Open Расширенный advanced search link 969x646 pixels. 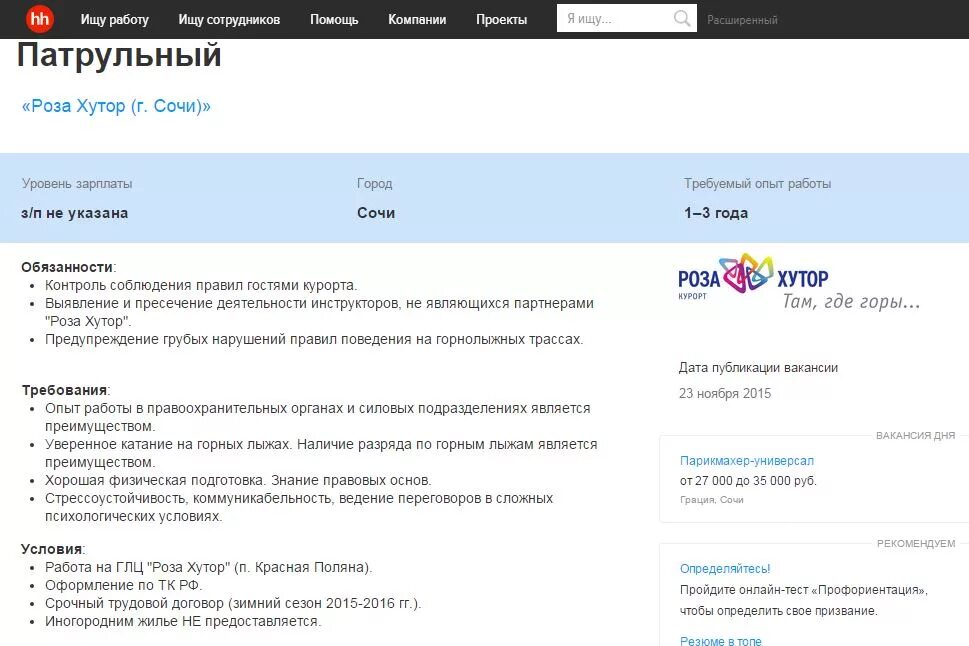coord(742,20)
